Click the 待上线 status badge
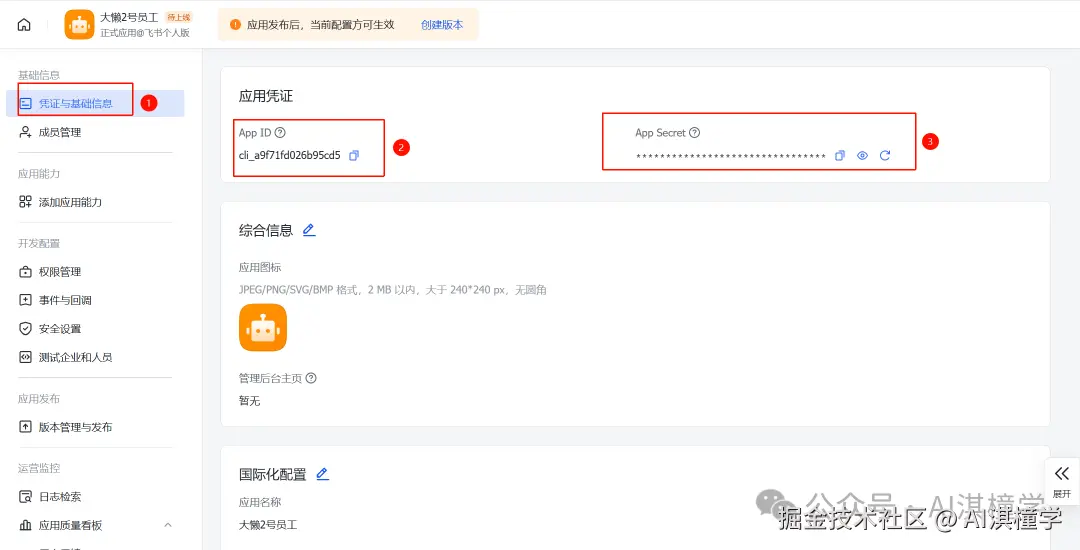 (x=178, y=17)
